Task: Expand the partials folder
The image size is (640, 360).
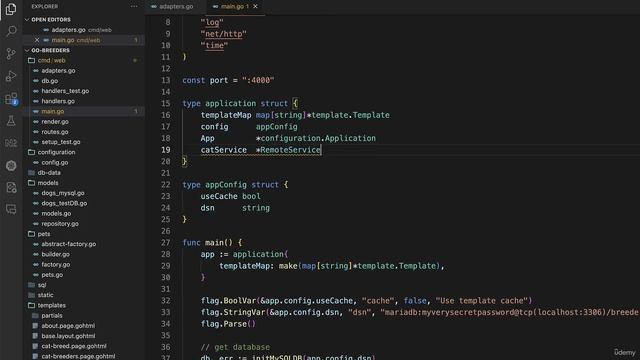Action: click(52, 316)
